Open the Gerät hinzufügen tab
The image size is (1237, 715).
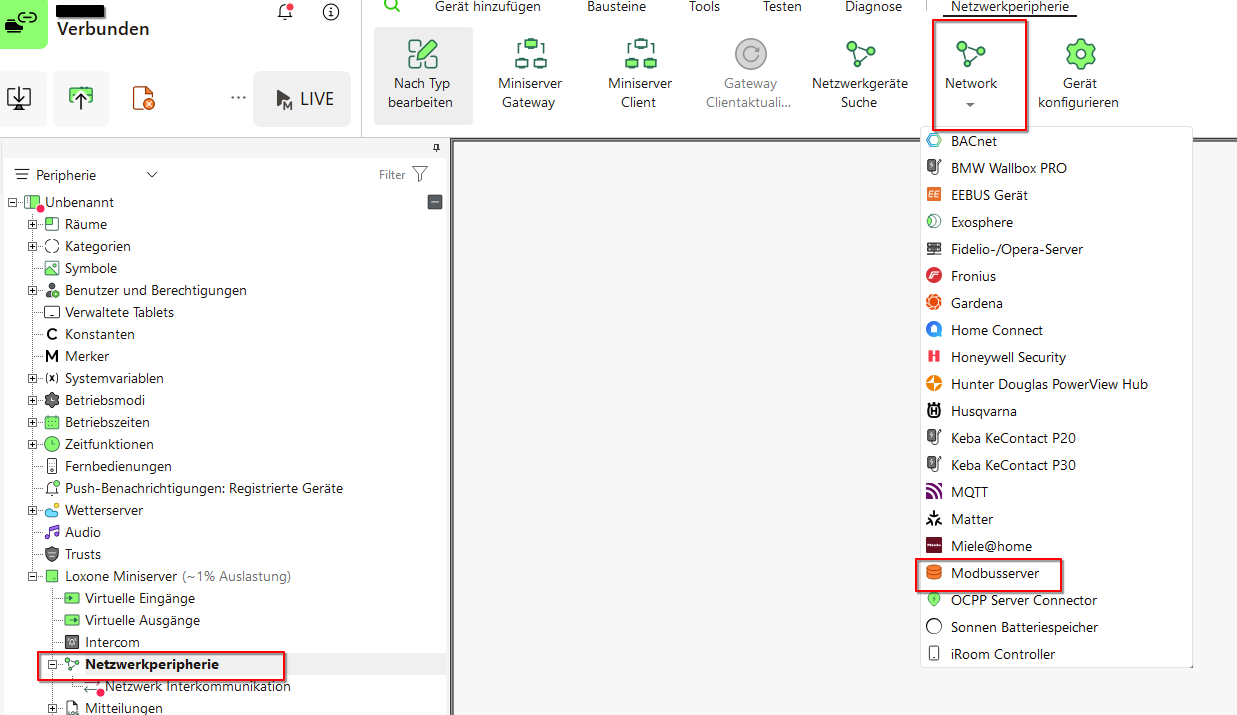(x=488, y=7)
